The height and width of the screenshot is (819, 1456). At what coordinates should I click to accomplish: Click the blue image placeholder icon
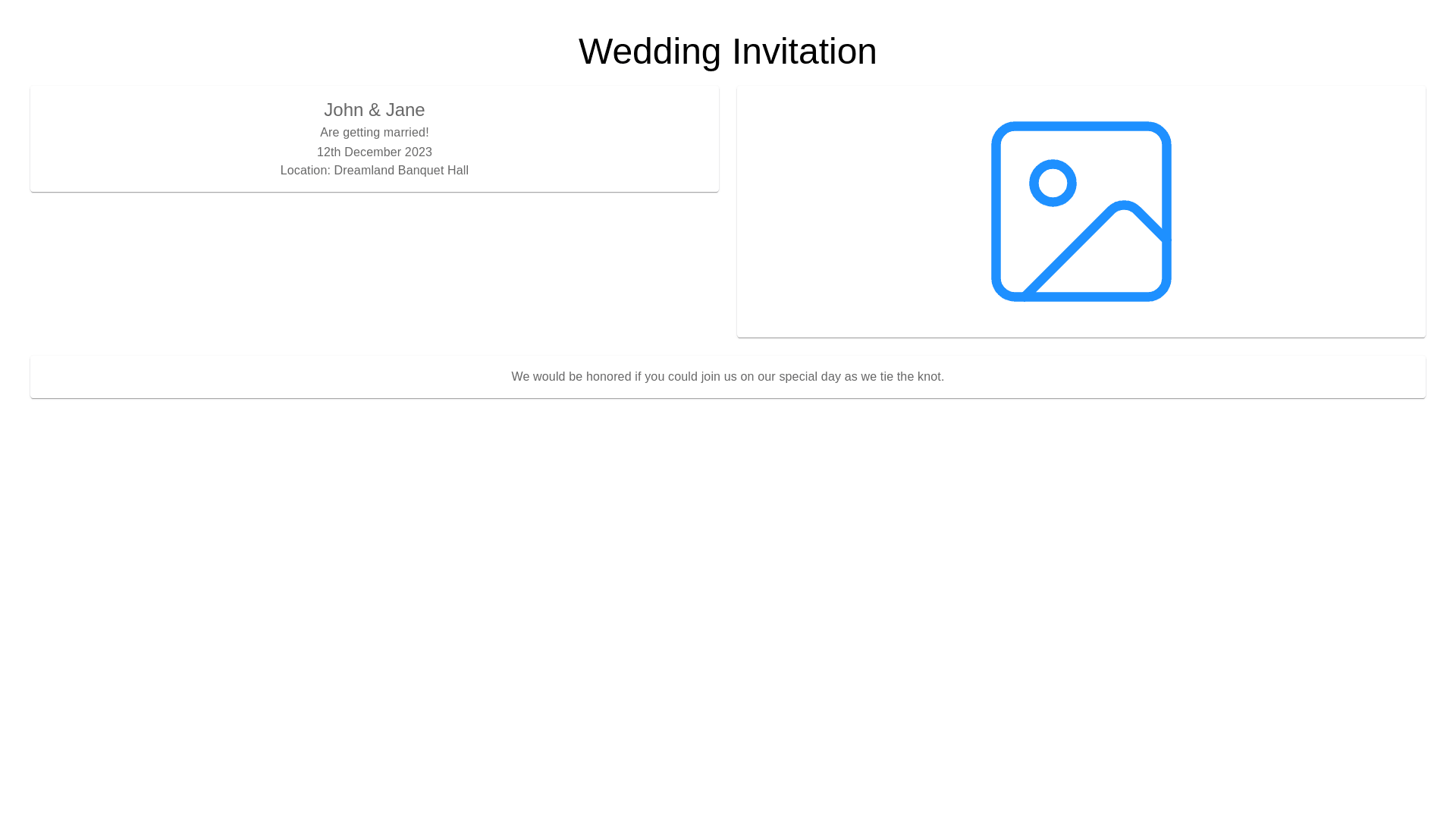[x=1081, y=212]
